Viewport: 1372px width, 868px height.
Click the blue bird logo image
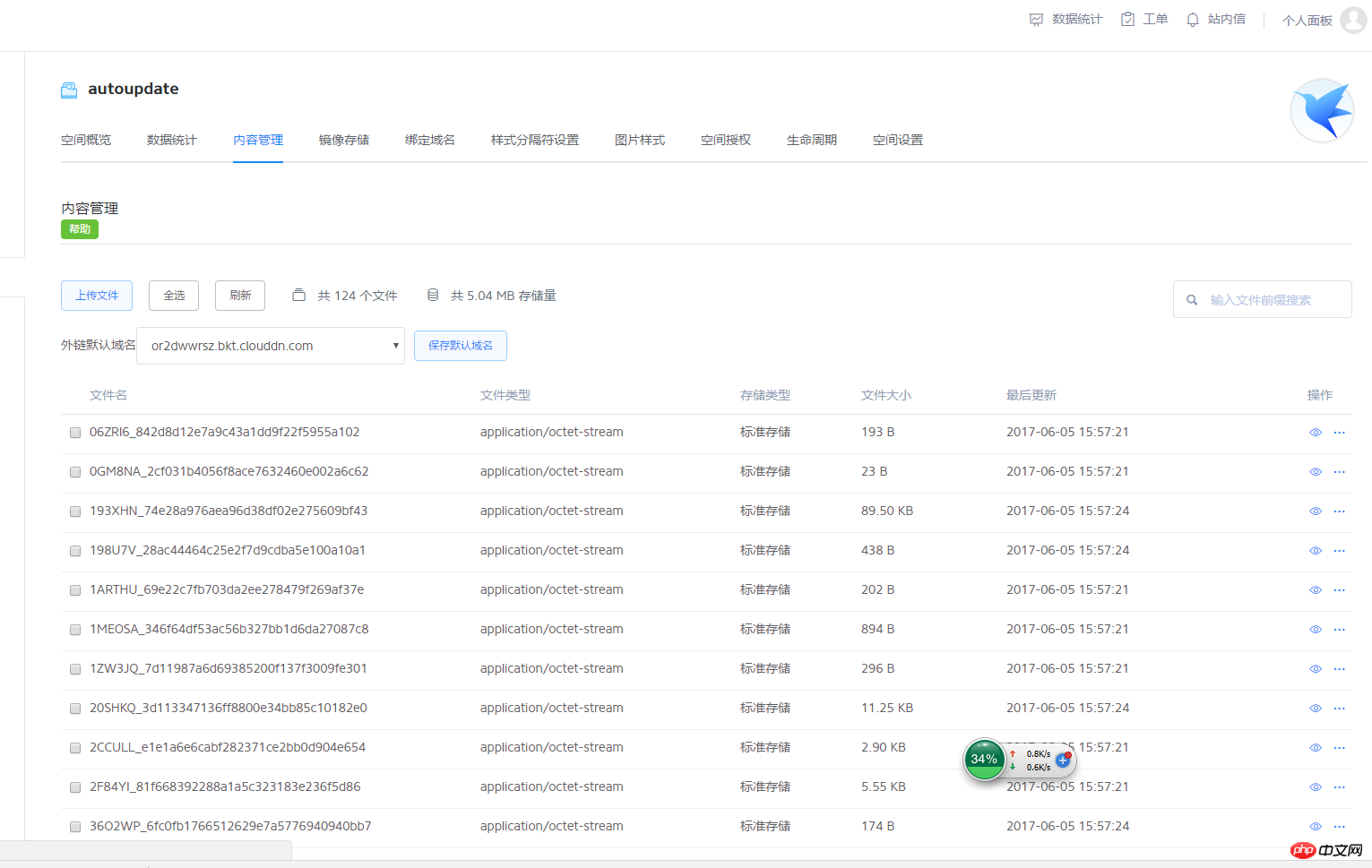click(1322, 110)
